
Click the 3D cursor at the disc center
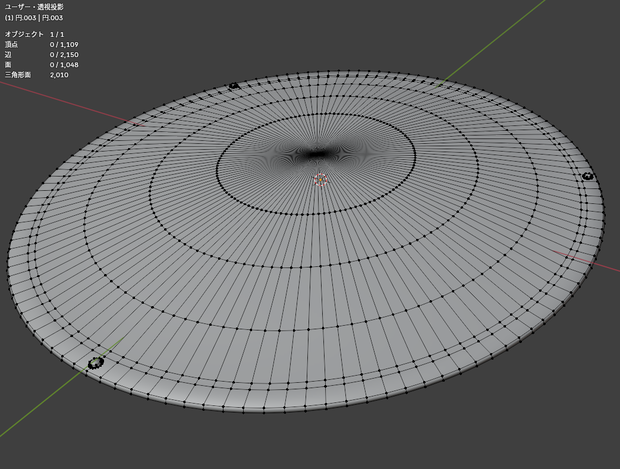click(x=321, y=180)
